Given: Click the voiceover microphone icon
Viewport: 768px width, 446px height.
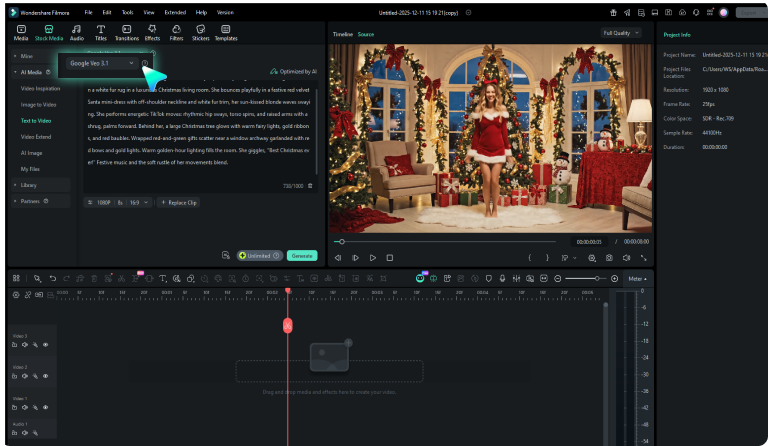Looking at the screenshot, I should click(x=502, y=279).
